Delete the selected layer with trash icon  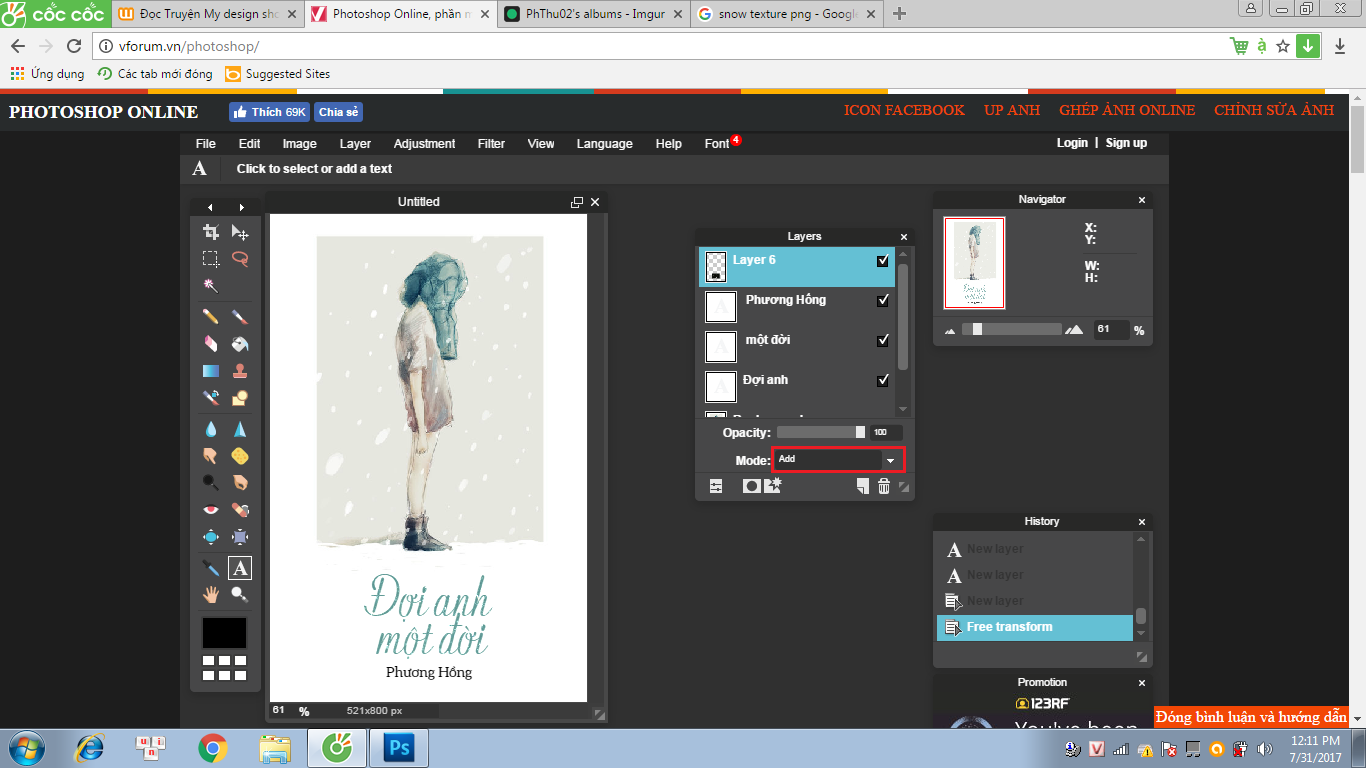click(x=884, y=486)
